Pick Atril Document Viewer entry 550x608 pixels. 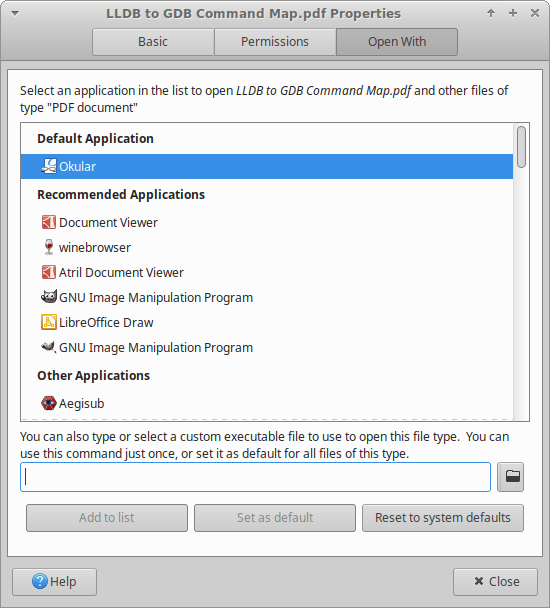point(267,273)
